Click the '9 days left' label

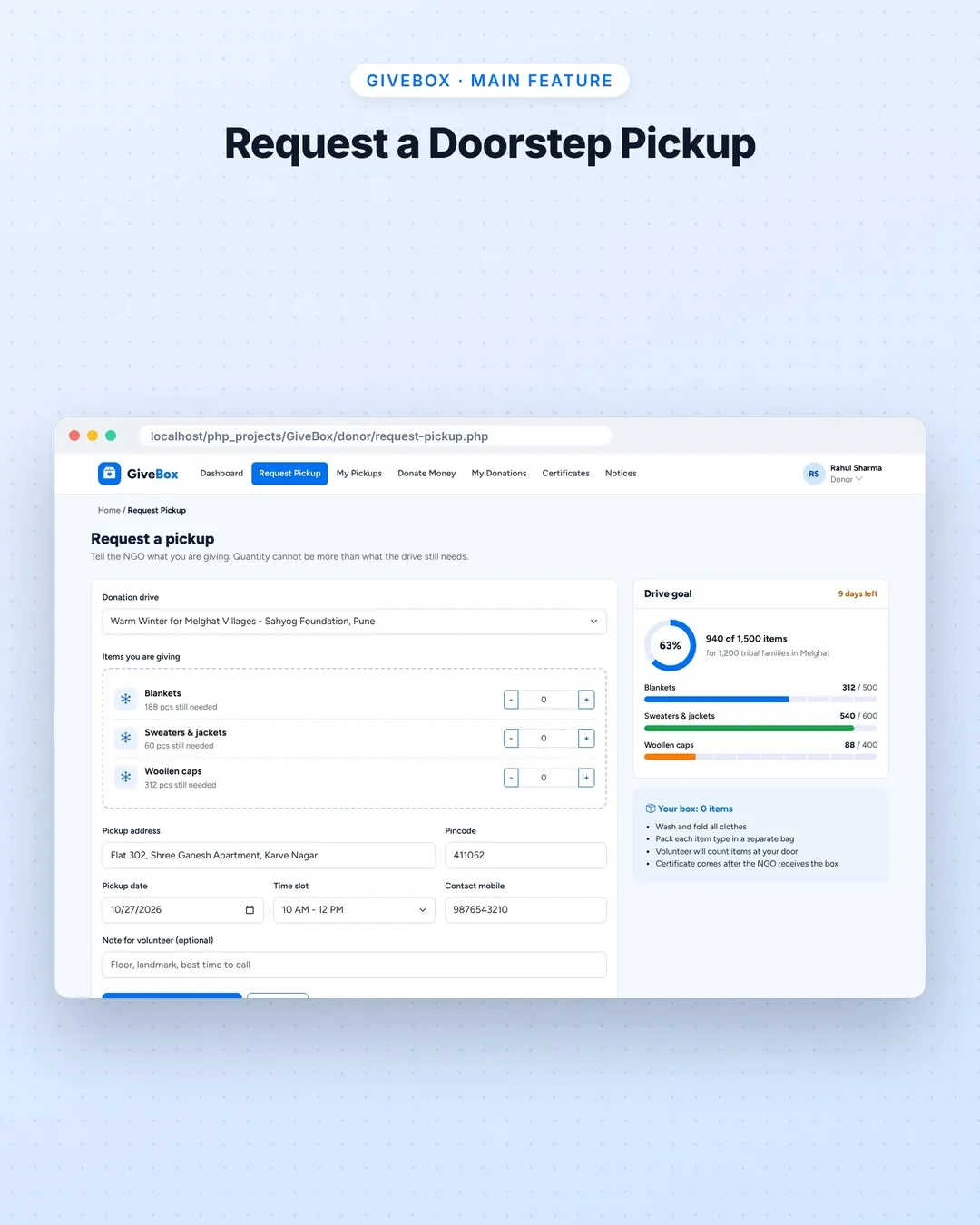[x=857, y=594]
